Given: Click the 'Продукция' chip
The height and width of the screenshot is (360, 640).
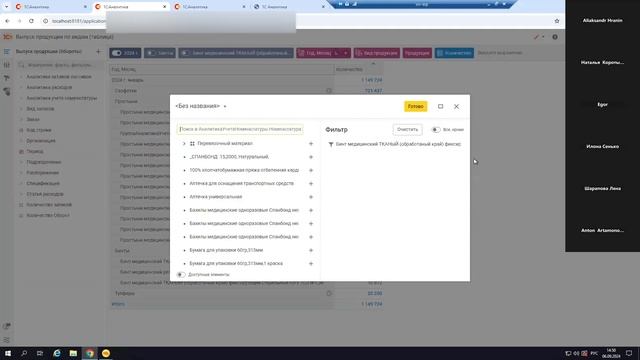Looking at the screenshot, I should (417, 53).
